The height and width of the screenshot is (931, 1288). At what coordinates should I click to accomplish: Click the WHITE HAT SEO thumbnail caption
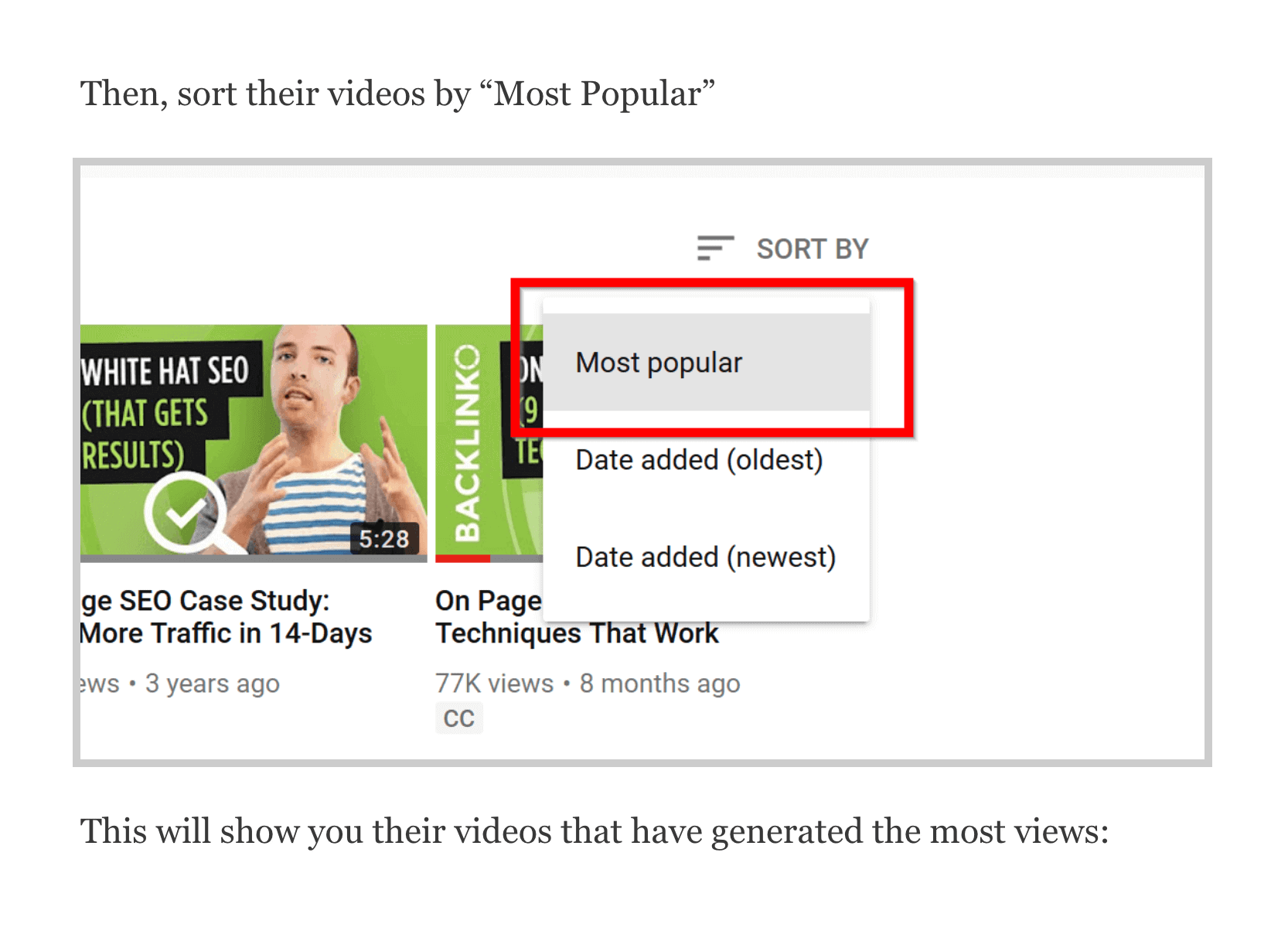[x=165, y=413]
